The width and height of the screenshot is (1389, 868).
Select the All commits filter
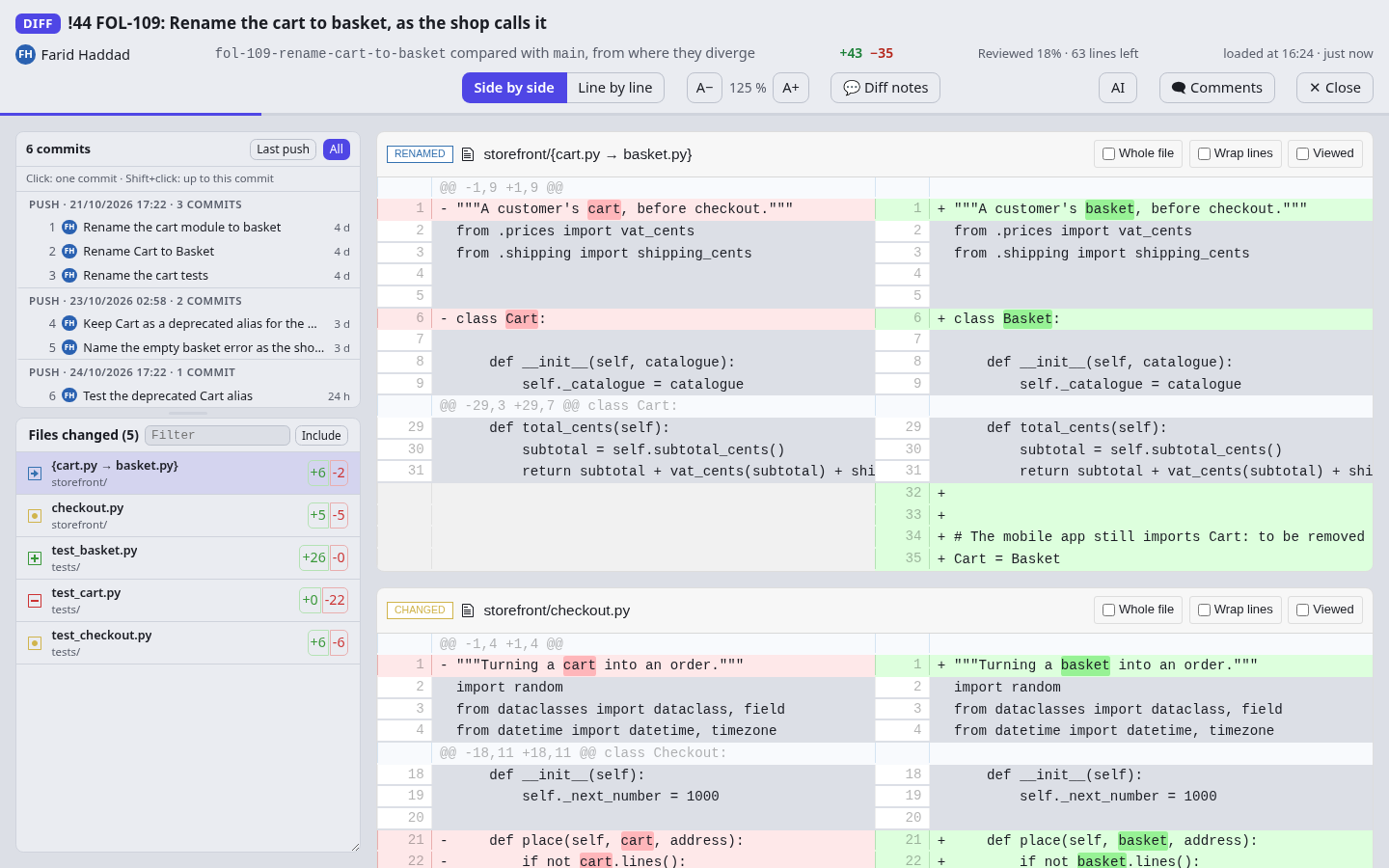[337, 149]
